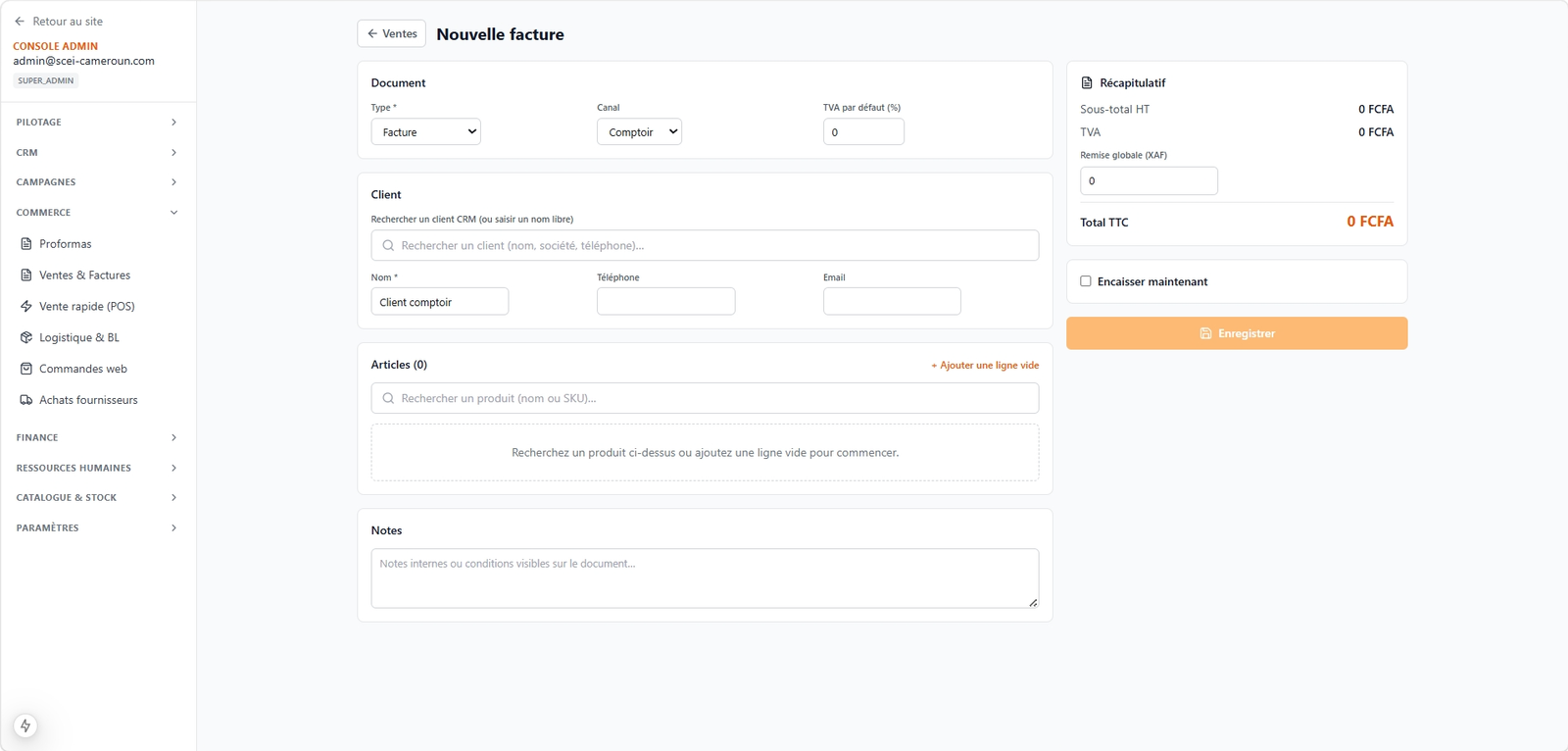Click the package icon beside Logistique & BL
The width and height of the screenshot is (1568, 751).
26,337
